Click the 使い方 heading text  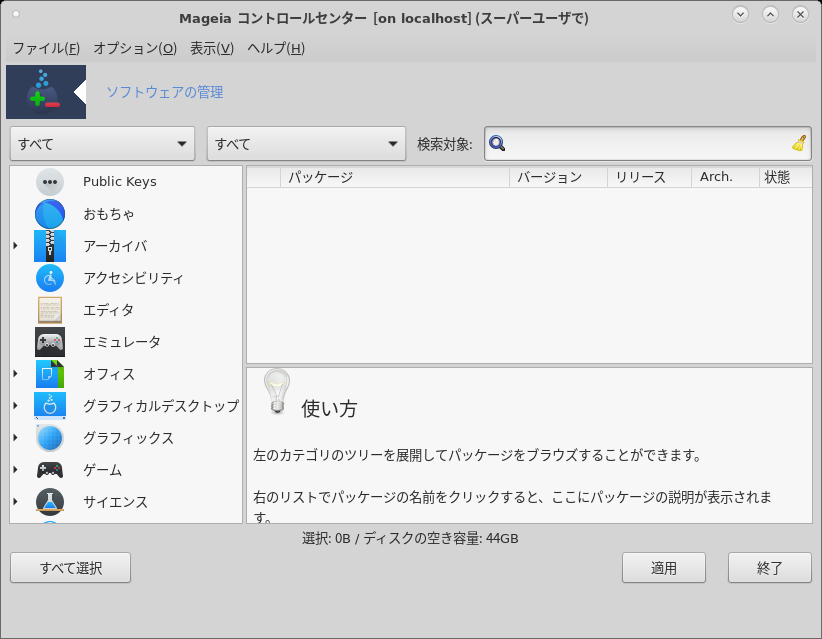(329, 408)
